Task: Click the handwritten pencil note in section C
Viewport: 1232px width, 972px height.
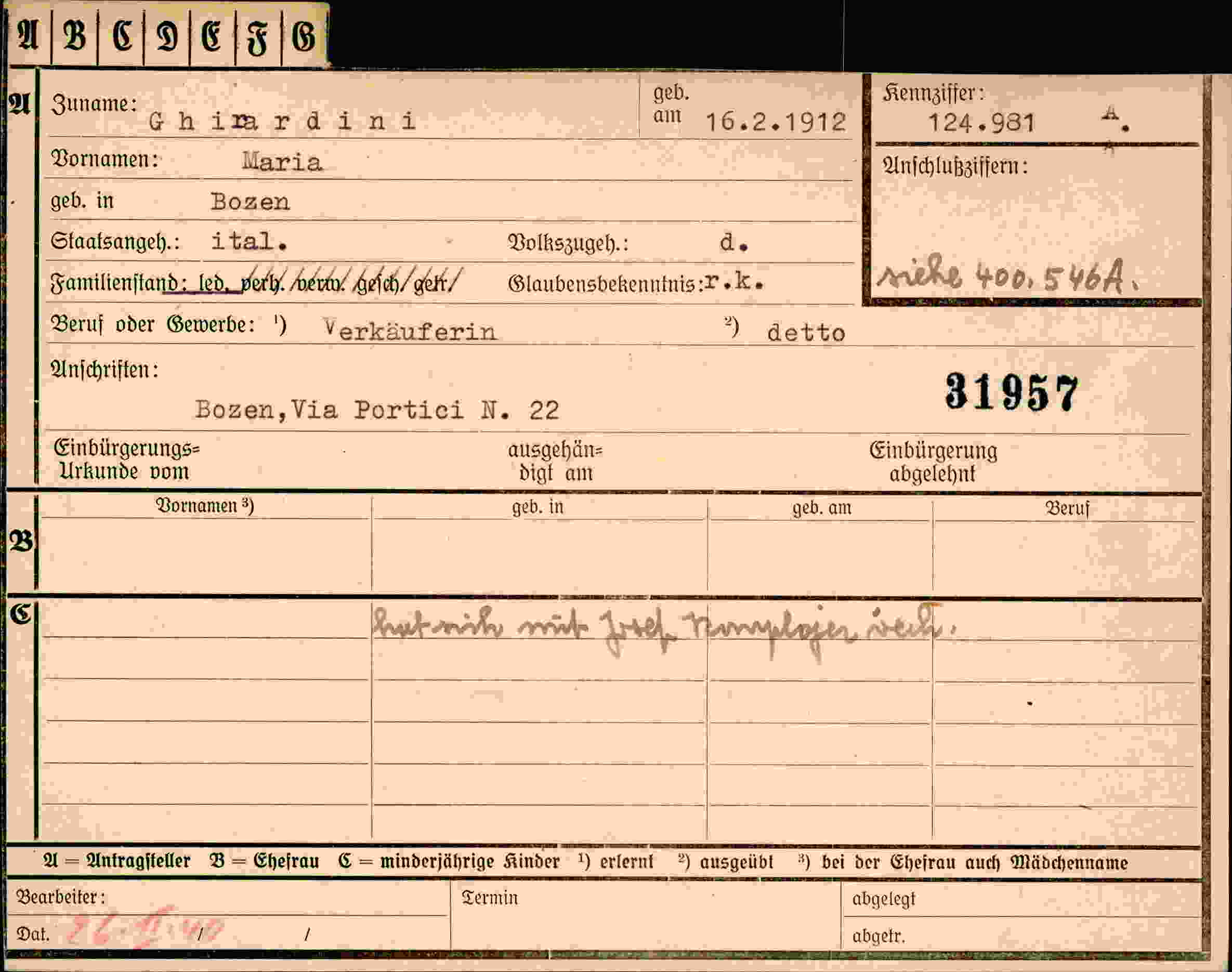Action: click(x=665, y=631)
